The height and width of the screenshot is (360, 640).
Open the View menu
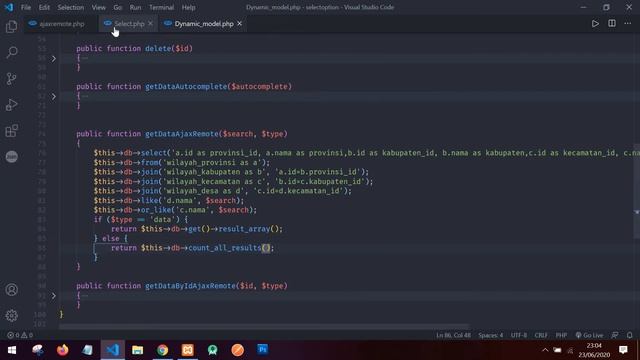coord(98,7)
